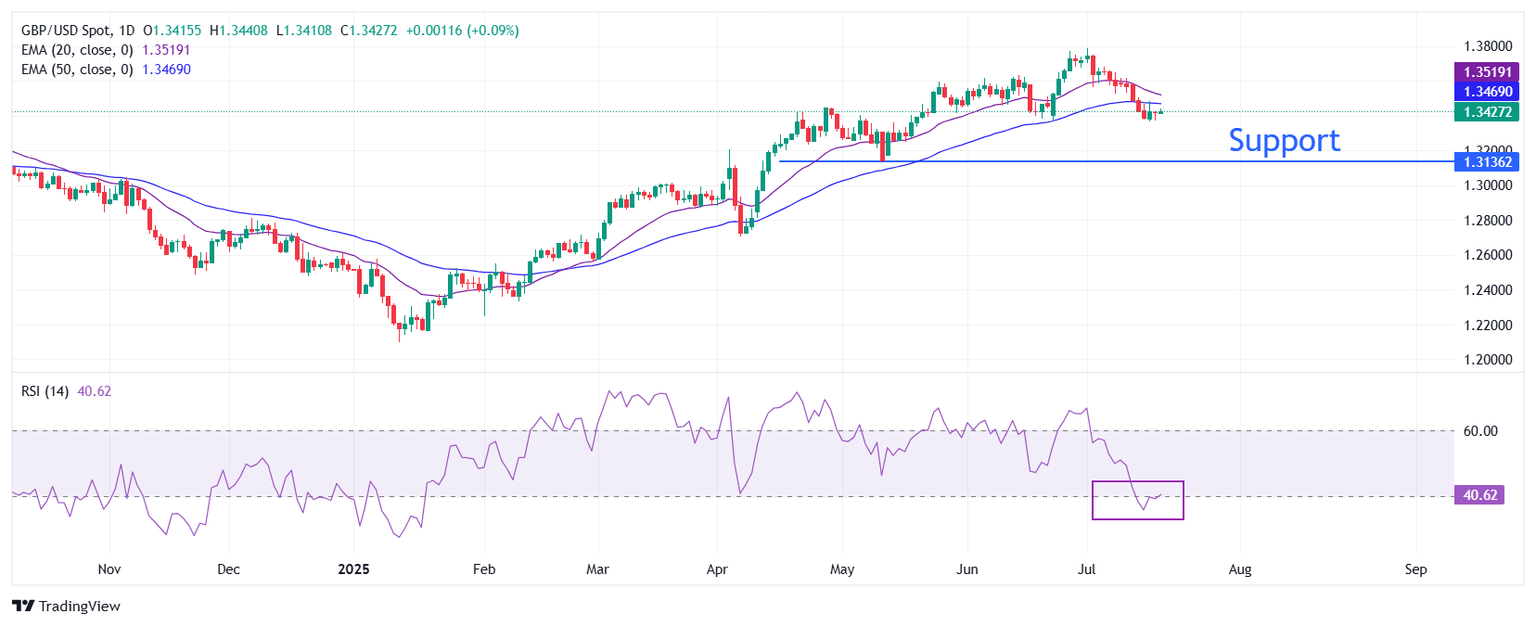1536x626 pixels.
Task: Click the Sep label on time axis
Action: click(x=1415, y=569)
